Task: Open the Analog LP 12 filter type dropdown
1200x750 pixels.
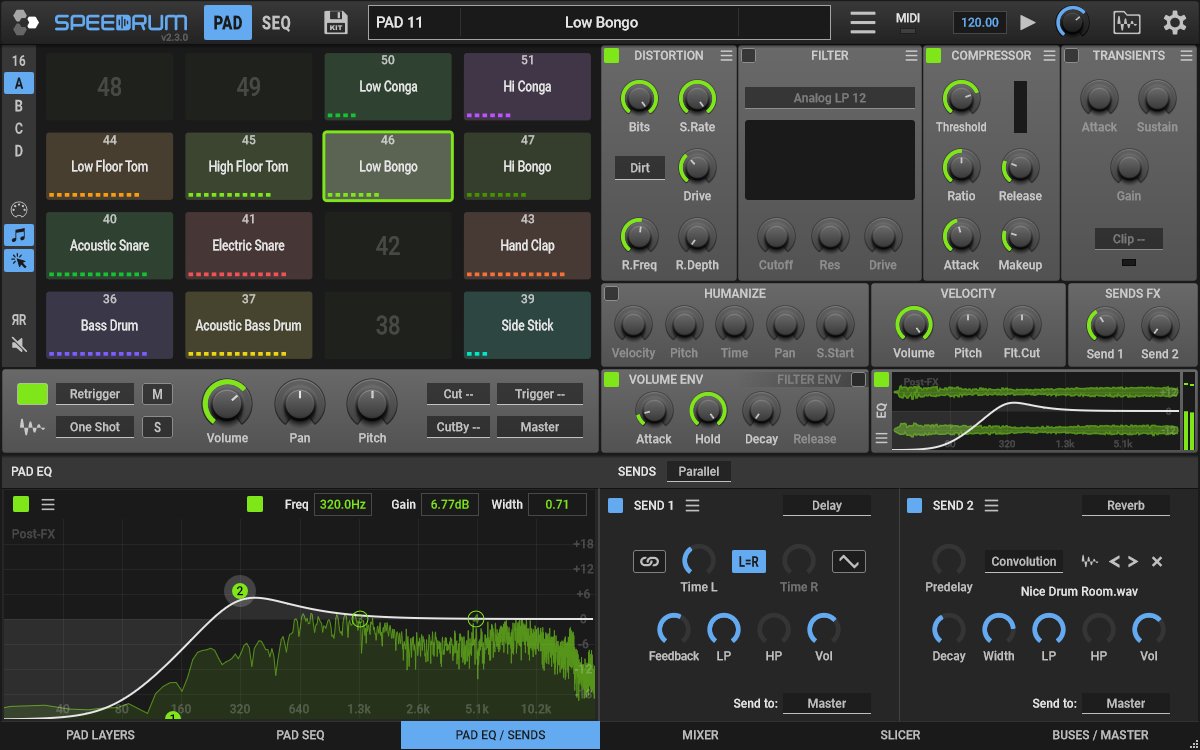Action: coord(829,98)
